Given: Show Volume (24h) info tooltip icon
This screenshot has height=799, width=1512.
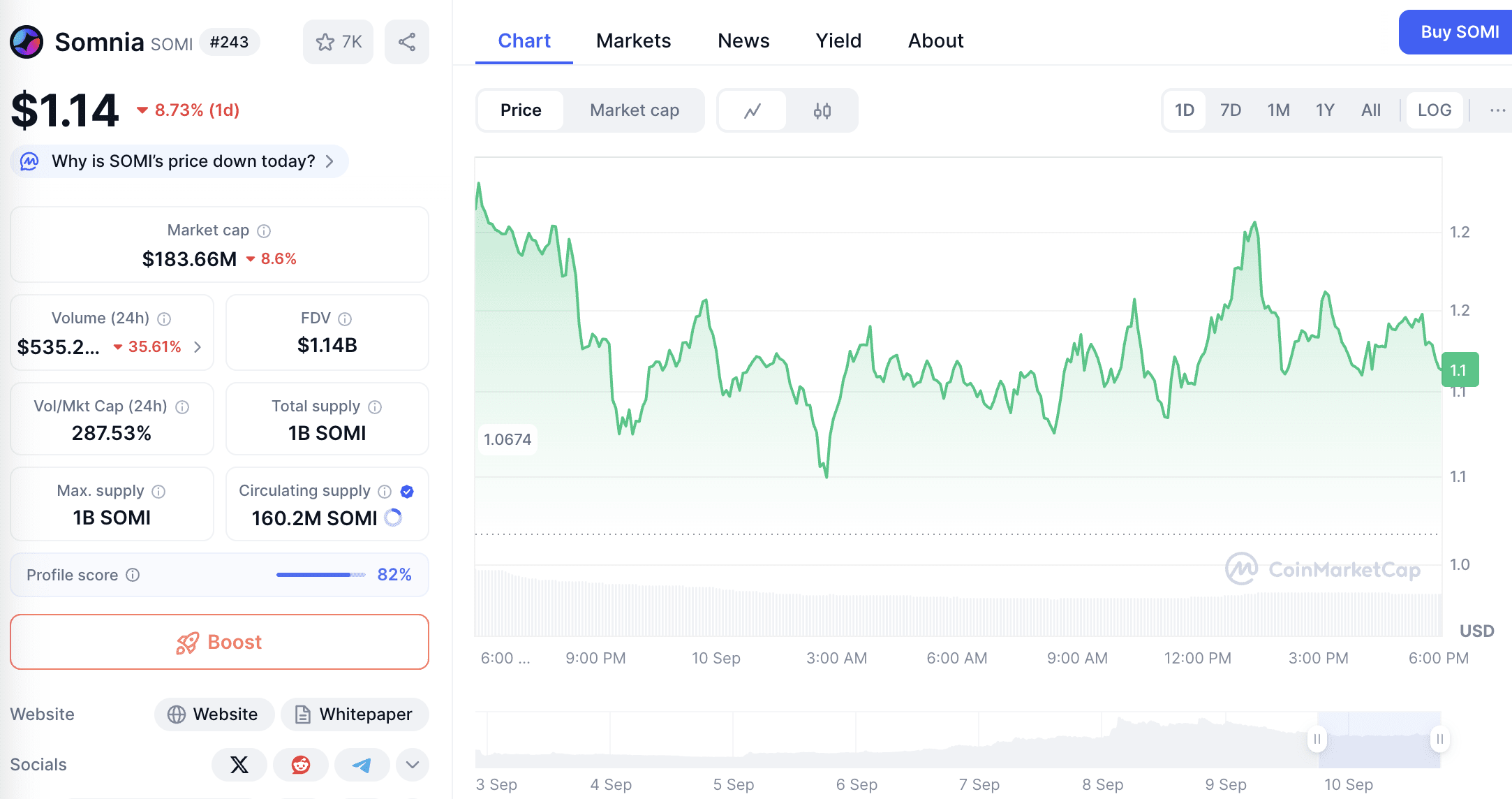Looking at the screenshot, I should coord(164,318).
